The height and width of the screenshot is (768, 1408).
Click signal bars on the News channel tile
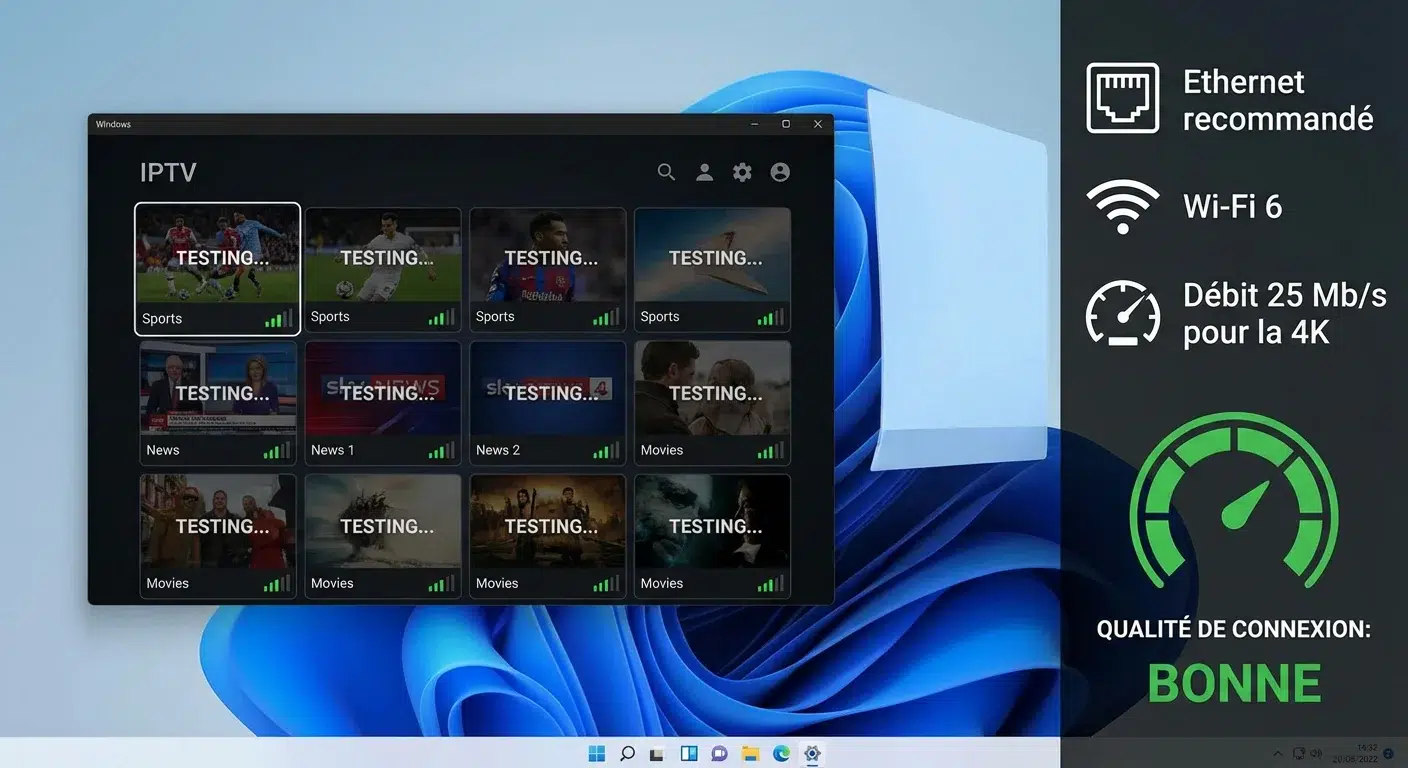point(277,451)
